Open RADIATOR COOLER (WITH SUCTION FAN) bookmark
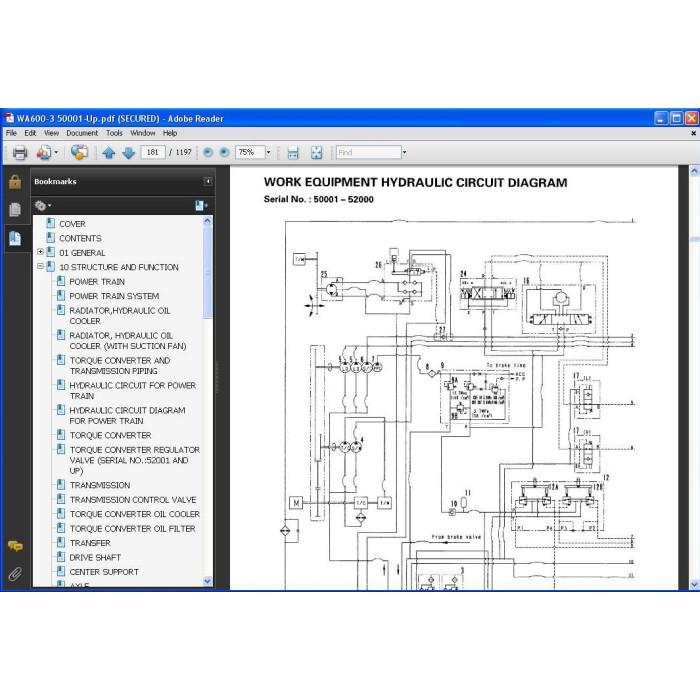Screen dimensions: 700x700 (x=128, y=341)
